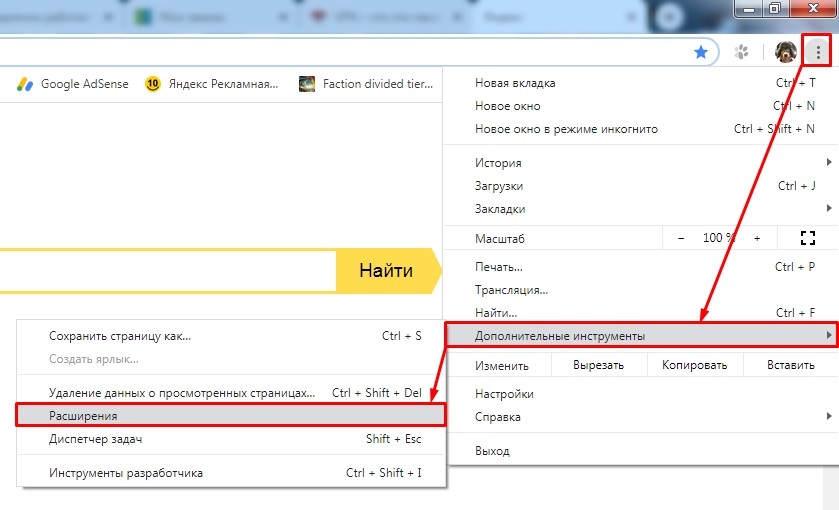Expand the Закладки submenu
This screenshot has height=510, width=839.
click(642, 209)
